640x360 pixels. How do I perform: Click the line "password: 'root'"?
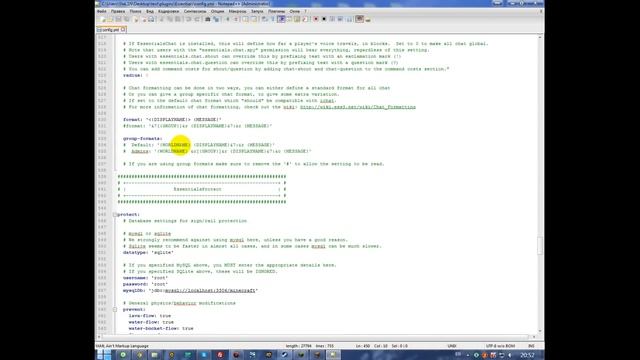(145, 284)
